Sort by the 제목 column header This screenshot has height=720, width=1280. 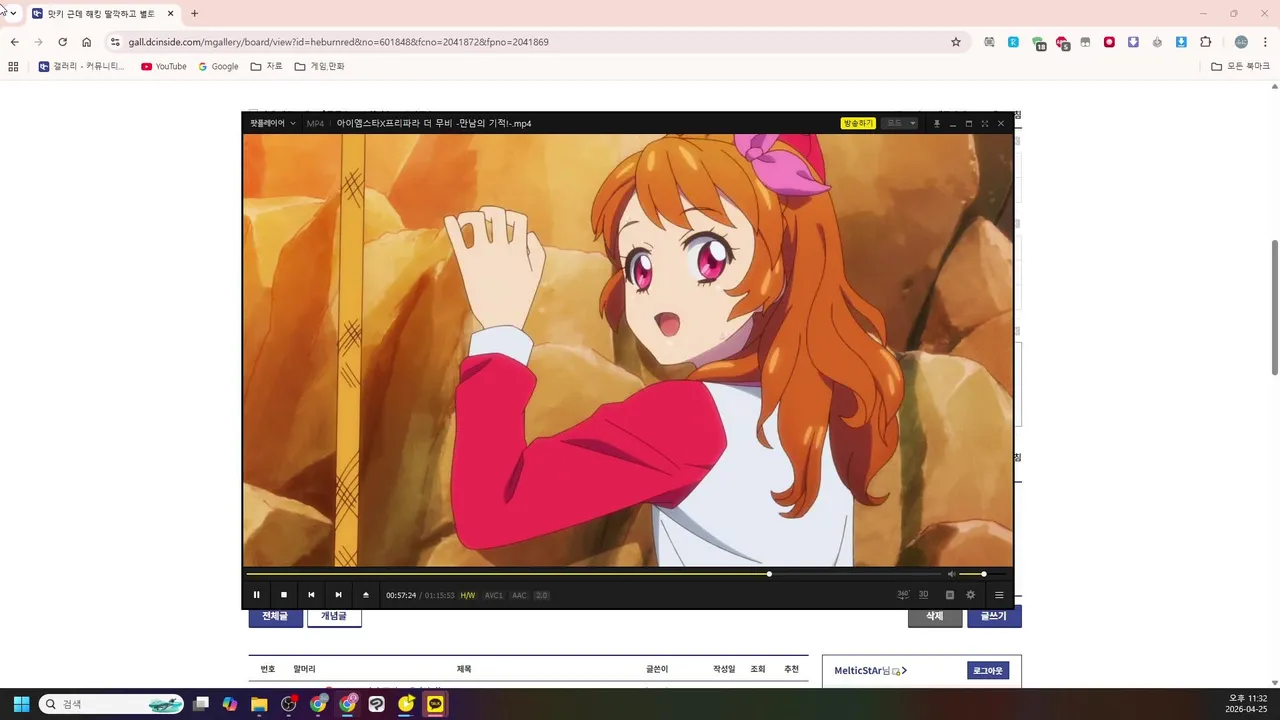464,669
